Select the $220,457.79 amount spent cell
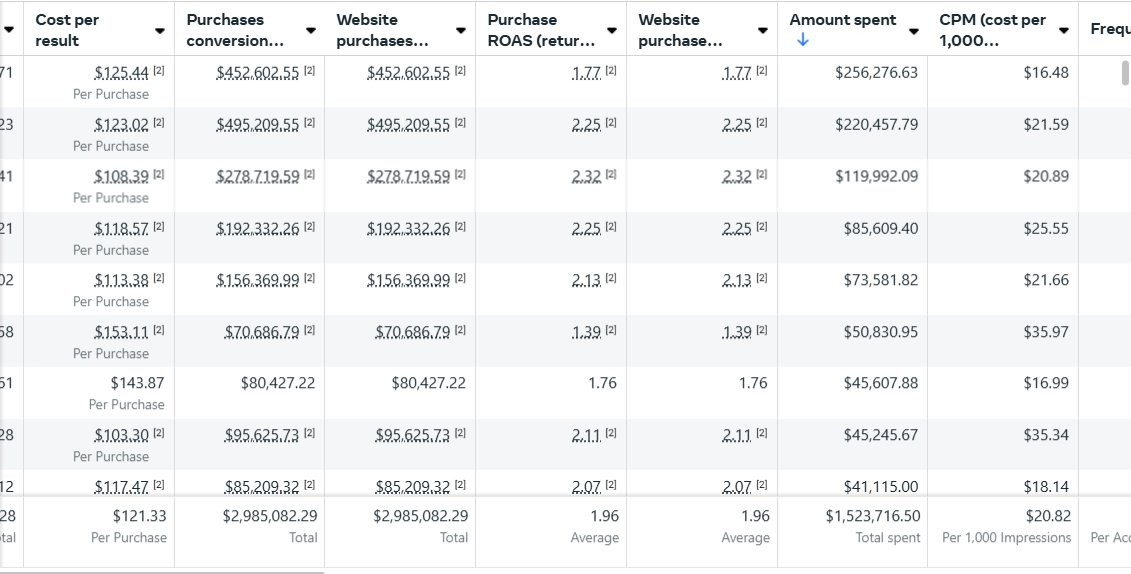This screenshot has height=574, width=1131. 876,124
